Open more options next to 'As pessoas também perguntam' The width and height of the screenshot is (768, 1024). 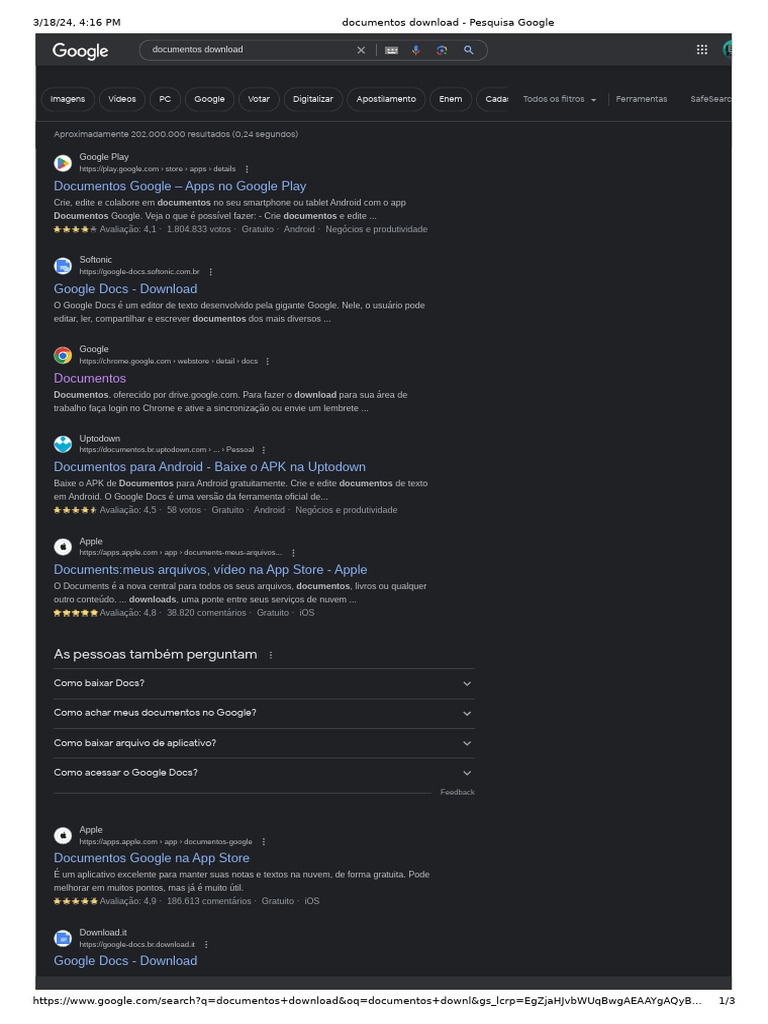[271, 655]
